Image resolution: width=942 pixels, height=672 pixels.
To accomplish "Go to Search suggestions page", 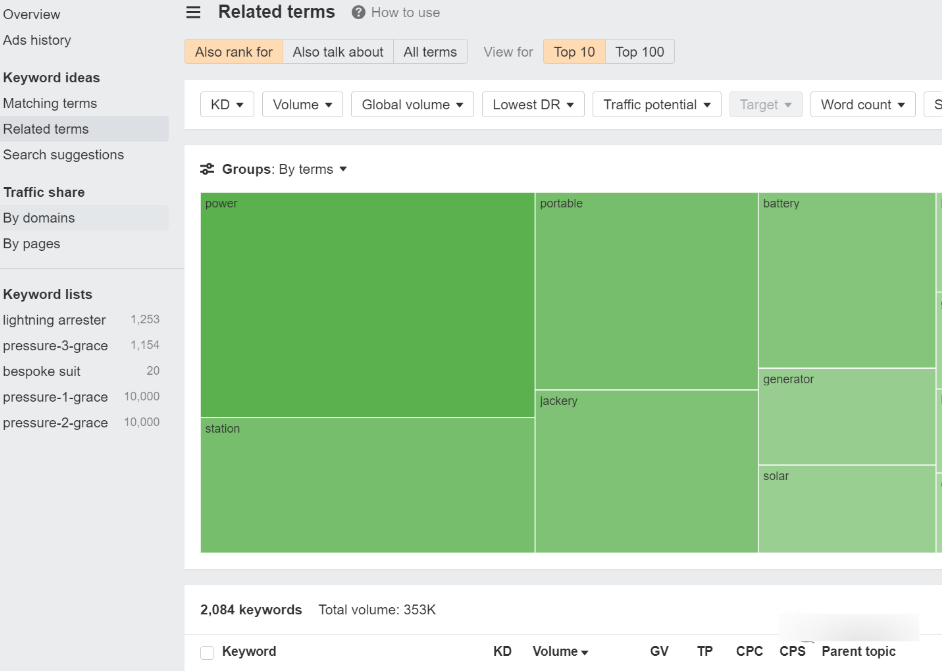I will click(x=63, y=155).
